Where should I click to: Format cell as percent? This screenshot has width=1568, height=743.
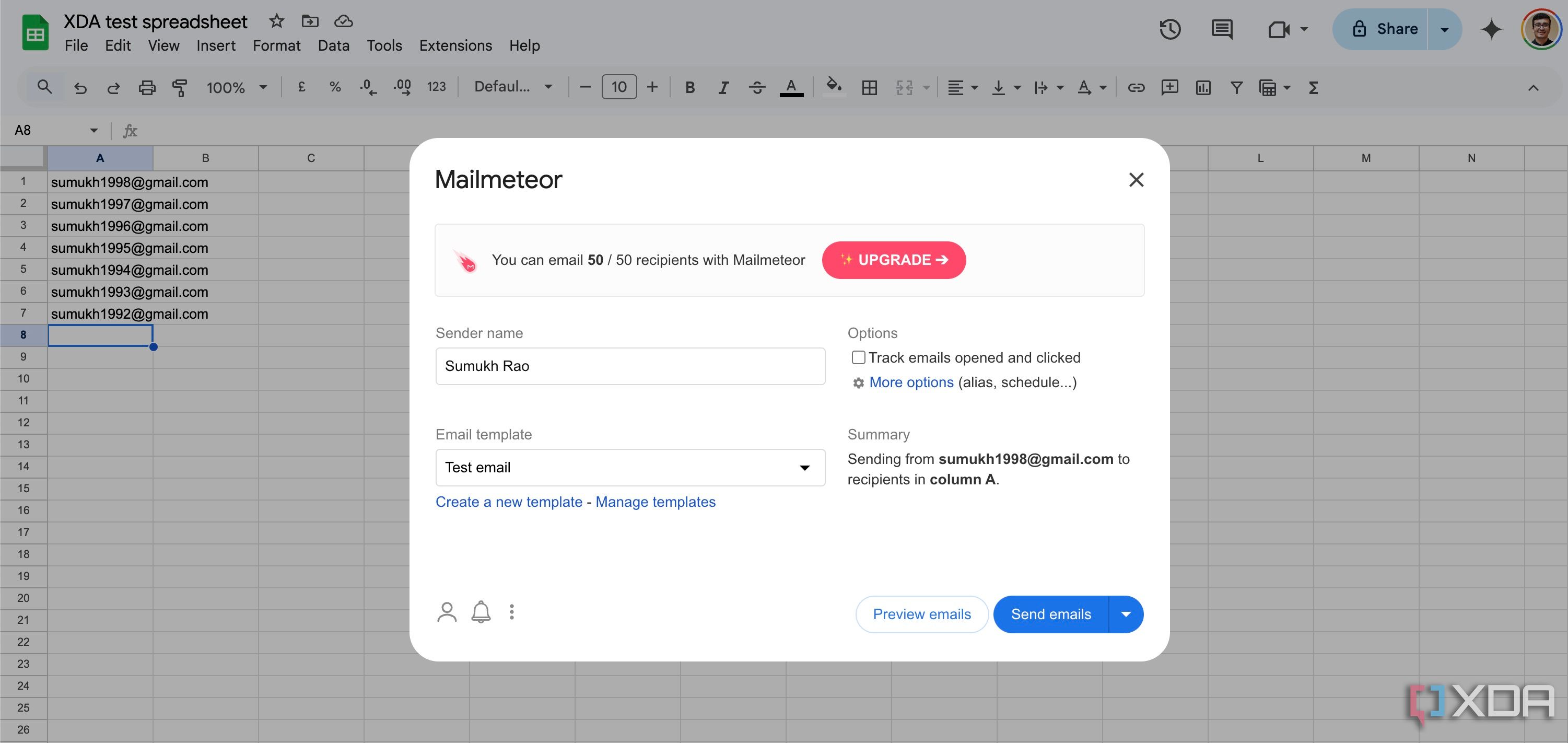335,87
